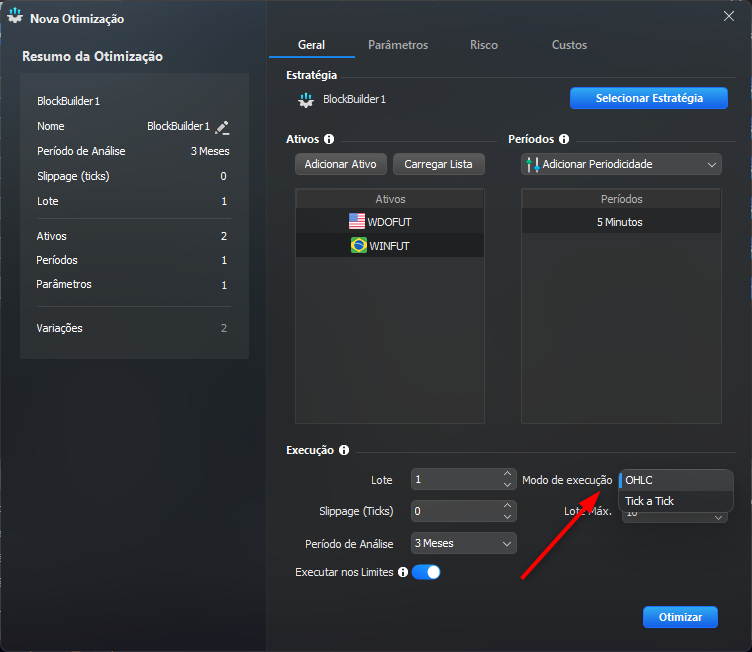Open the Risco tab

click(x=483, y=45)
